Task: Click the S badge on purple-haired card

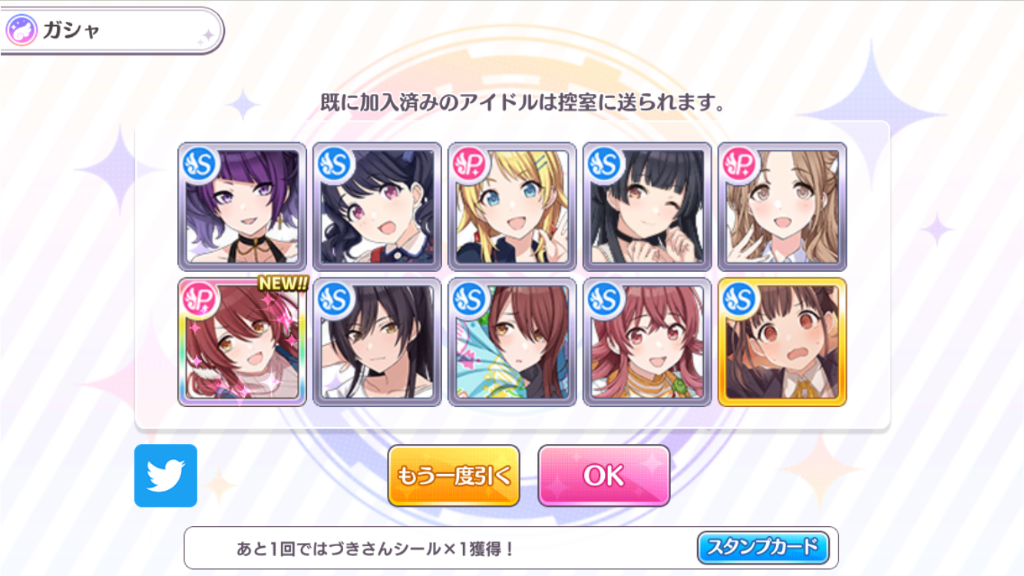Action: 200,164
